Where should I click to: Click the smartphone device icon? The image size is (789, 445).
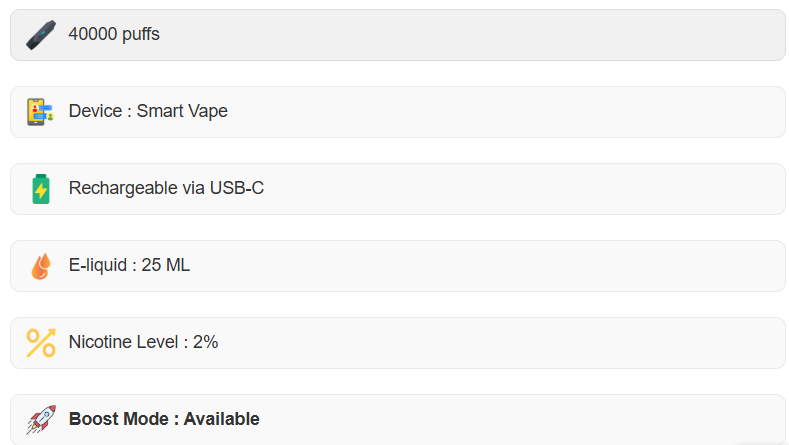tap(41, 112)
